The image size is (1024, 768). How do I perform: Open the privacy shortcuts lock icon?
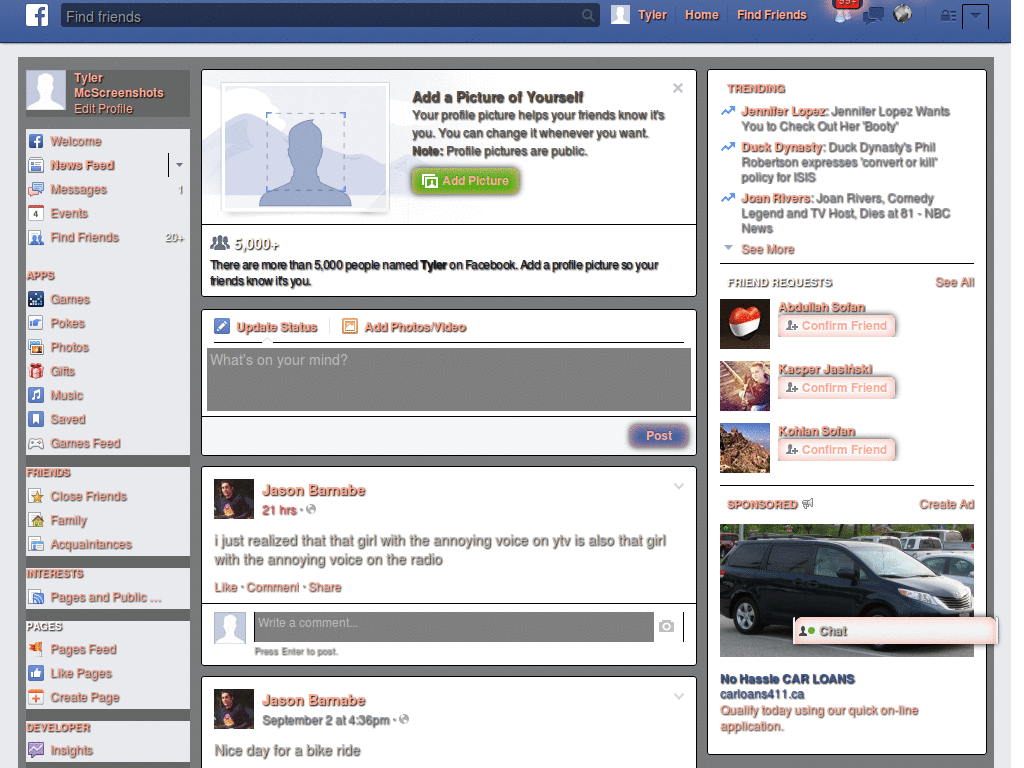[x=948, y=16]
